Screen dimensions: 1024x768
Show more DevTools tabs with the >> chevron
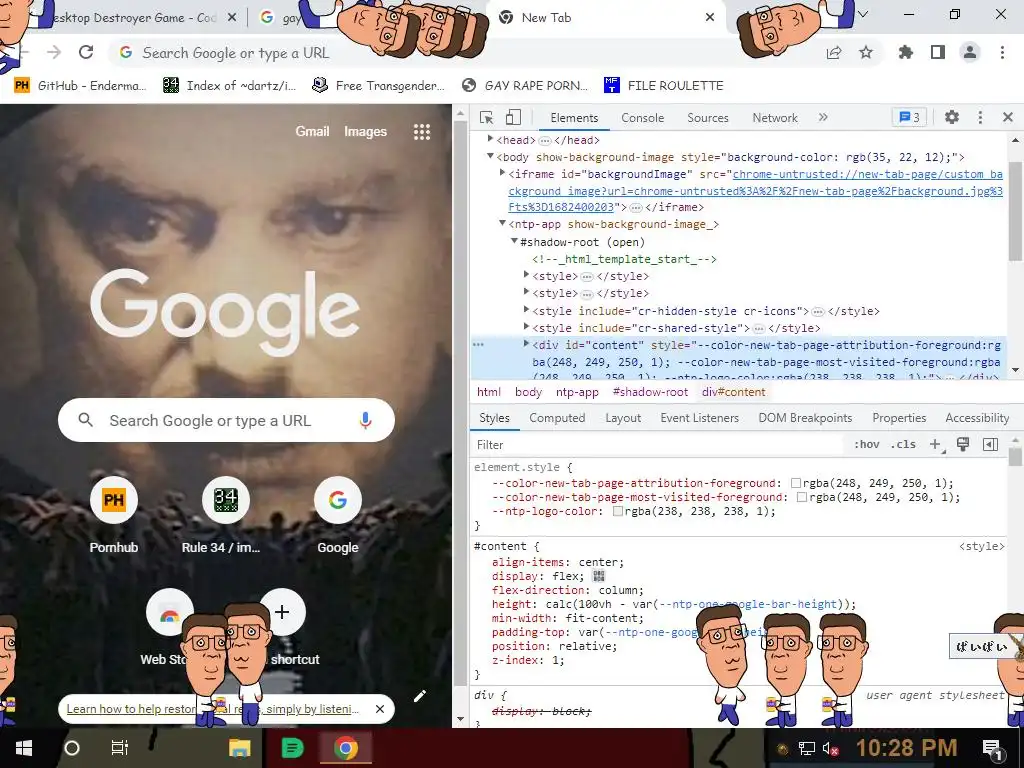coord(823,117)
